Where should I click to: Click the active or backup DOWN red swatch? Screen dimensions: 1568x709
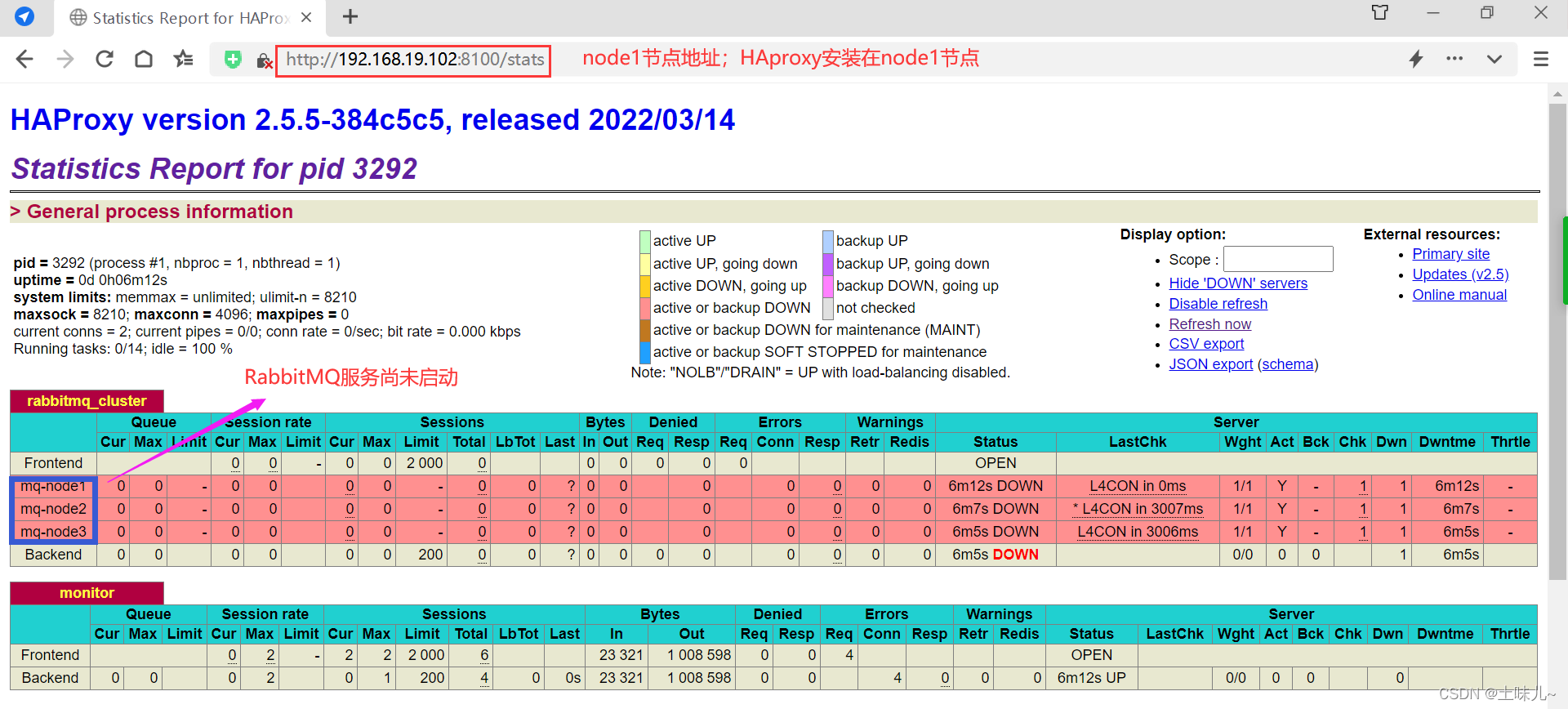(645, 308)
